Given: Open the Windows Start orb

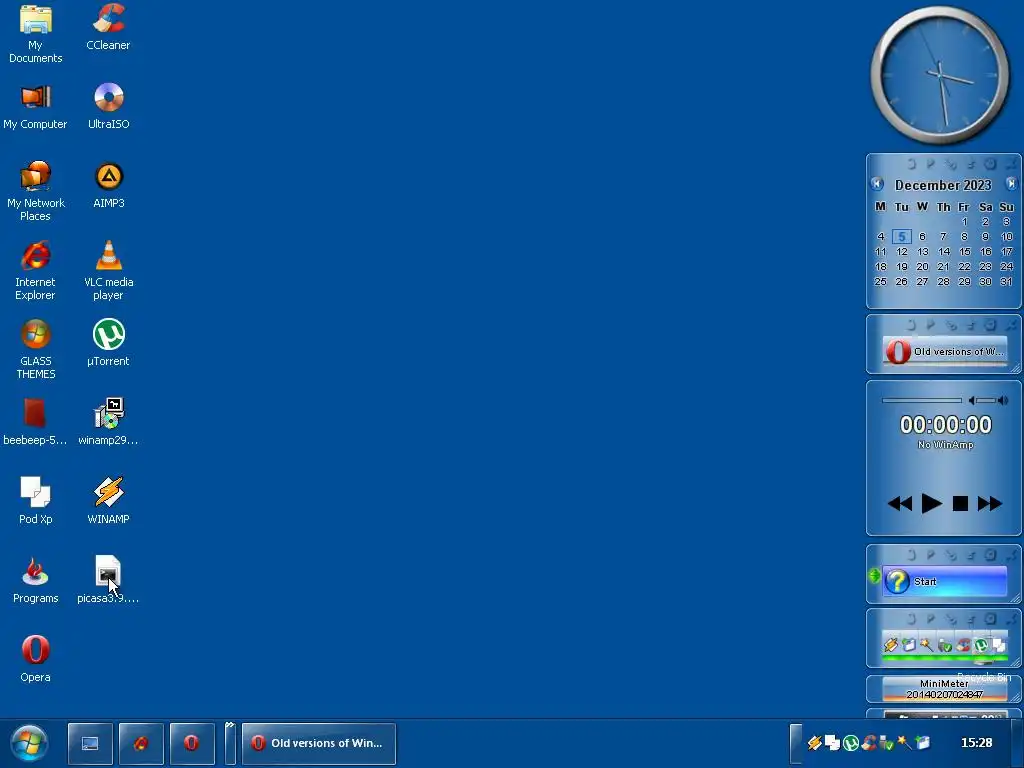Looking at the screenshot, I should [x=29, y=743].
